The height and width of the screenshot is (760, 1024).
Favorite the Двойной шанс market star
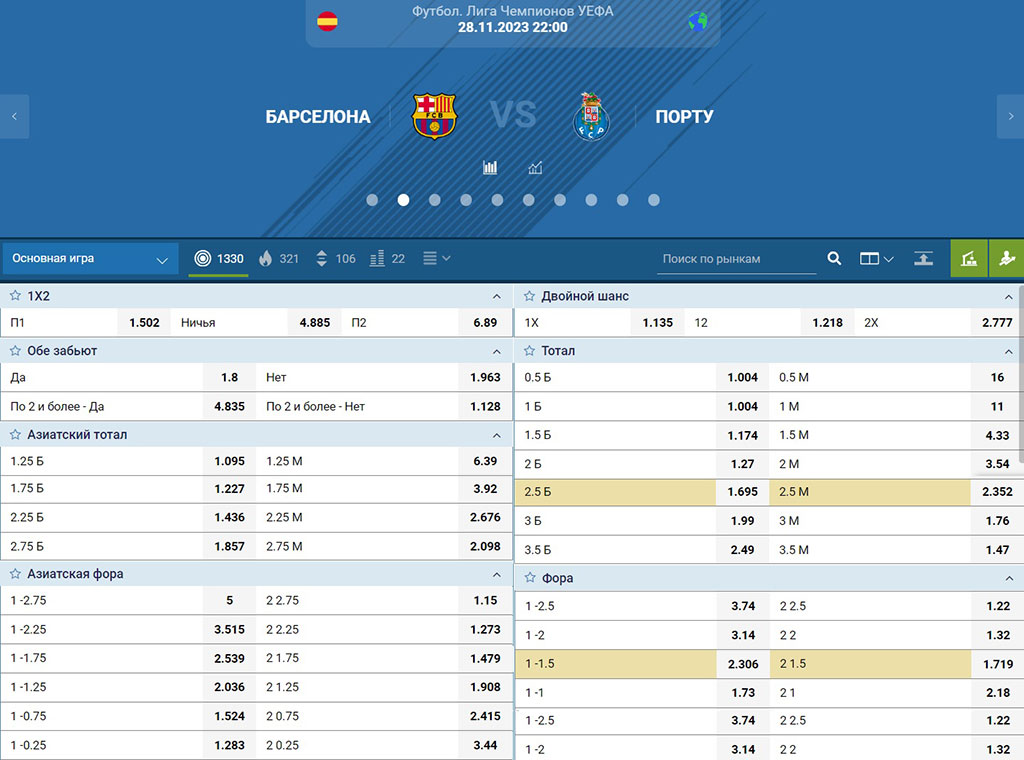(x=530, y=296)
